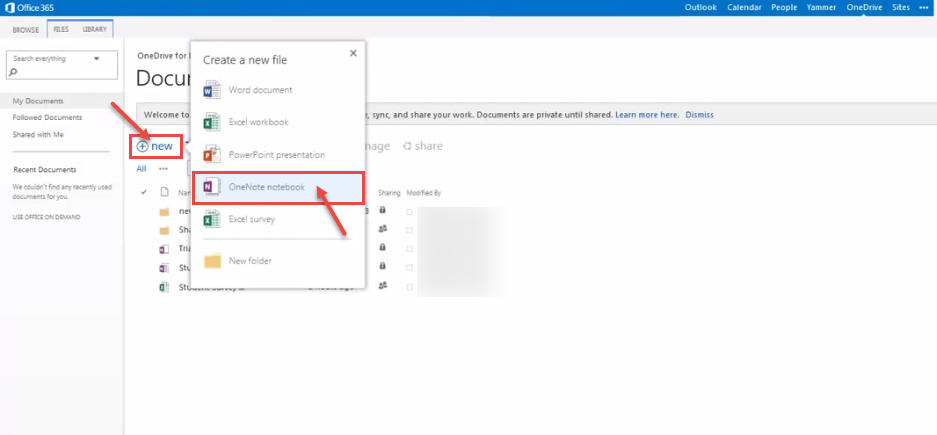This screenshot has height=435, width=937.
Task: Click the lock sharing icon in third row
Action: point(382,247)
